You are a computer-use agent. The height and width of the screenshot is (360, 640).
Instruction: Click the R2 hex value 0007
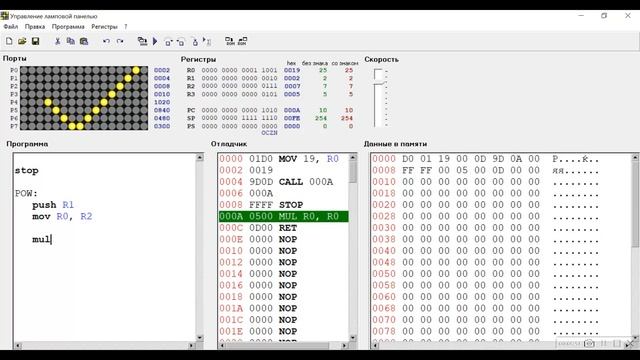pyautogui.click(x=292, y=86)
